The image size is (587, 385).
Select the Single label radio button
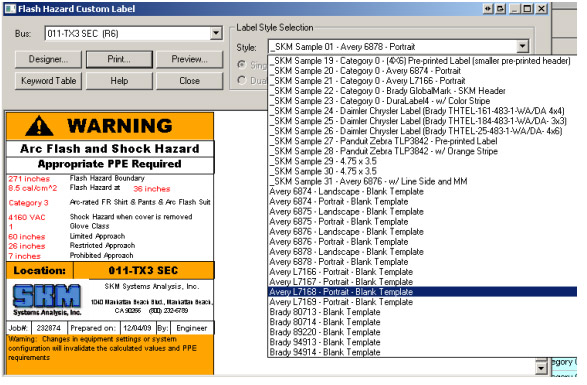pyautogui.click(x=242, y=65)
